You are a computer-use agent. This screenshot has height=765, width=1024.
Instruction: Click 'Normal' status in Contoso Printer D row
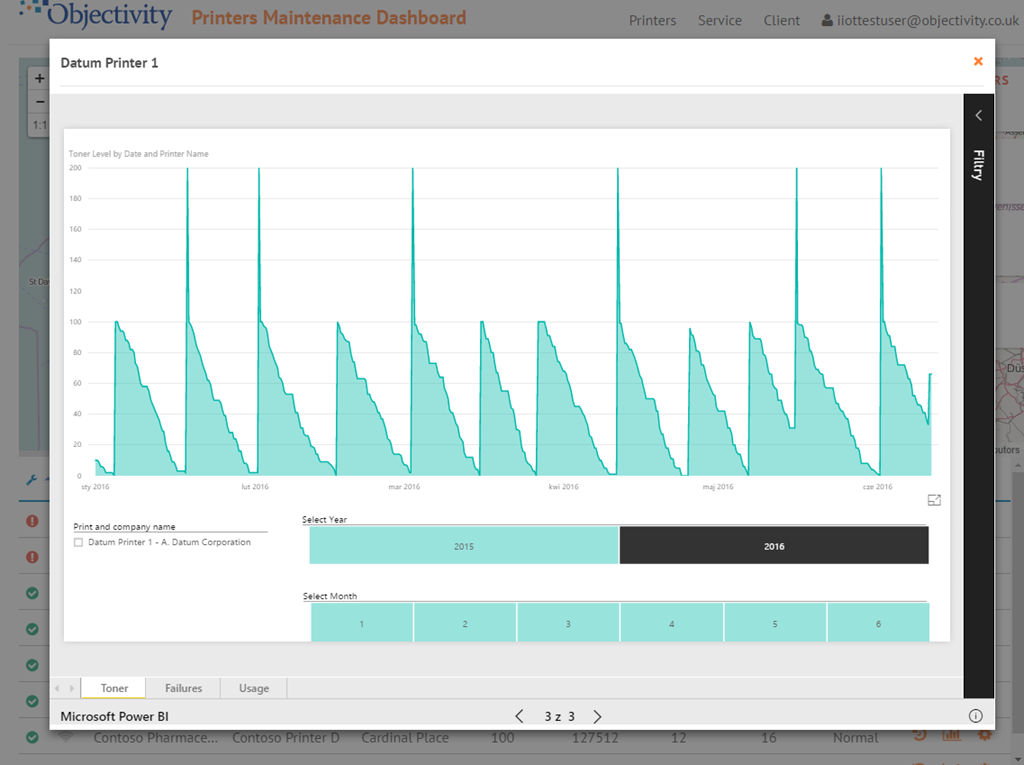[x=856, y=738]
